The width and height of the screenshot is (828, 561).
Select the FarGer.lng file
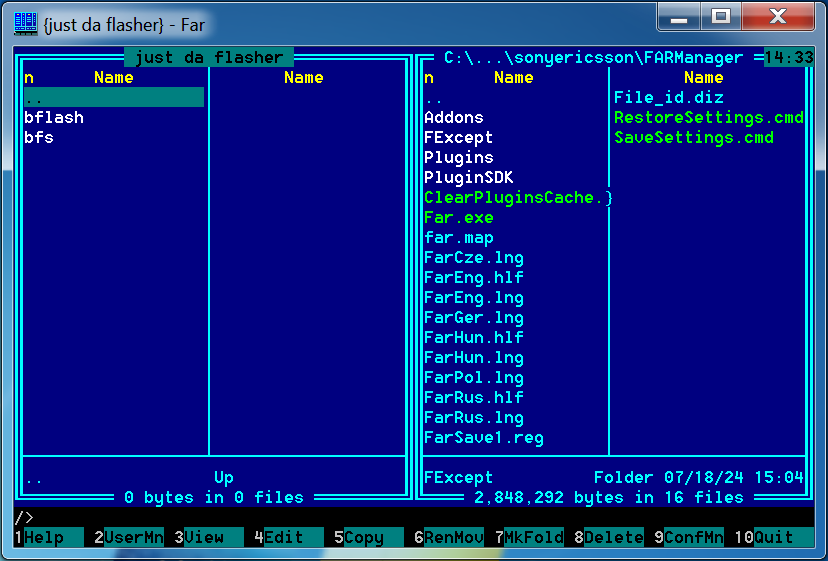[x=474, y=317]
